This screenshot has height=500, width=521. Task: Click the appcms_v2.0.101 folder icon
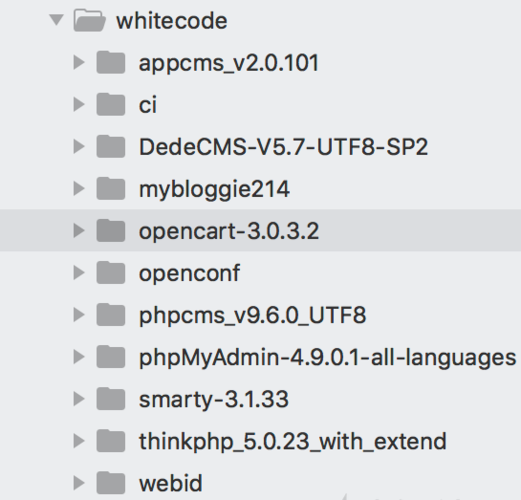click(111, 62)
